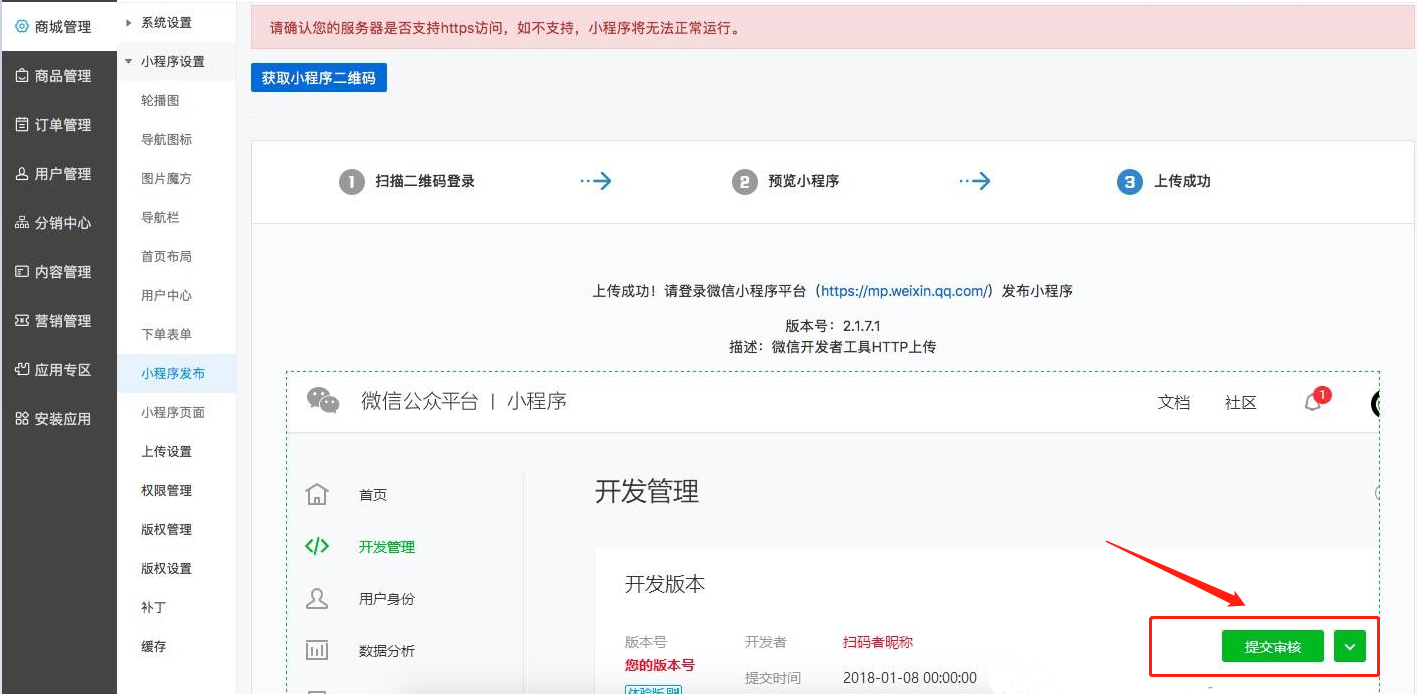
Task: Click the WeChat logo icon
Action: [323, 401]
